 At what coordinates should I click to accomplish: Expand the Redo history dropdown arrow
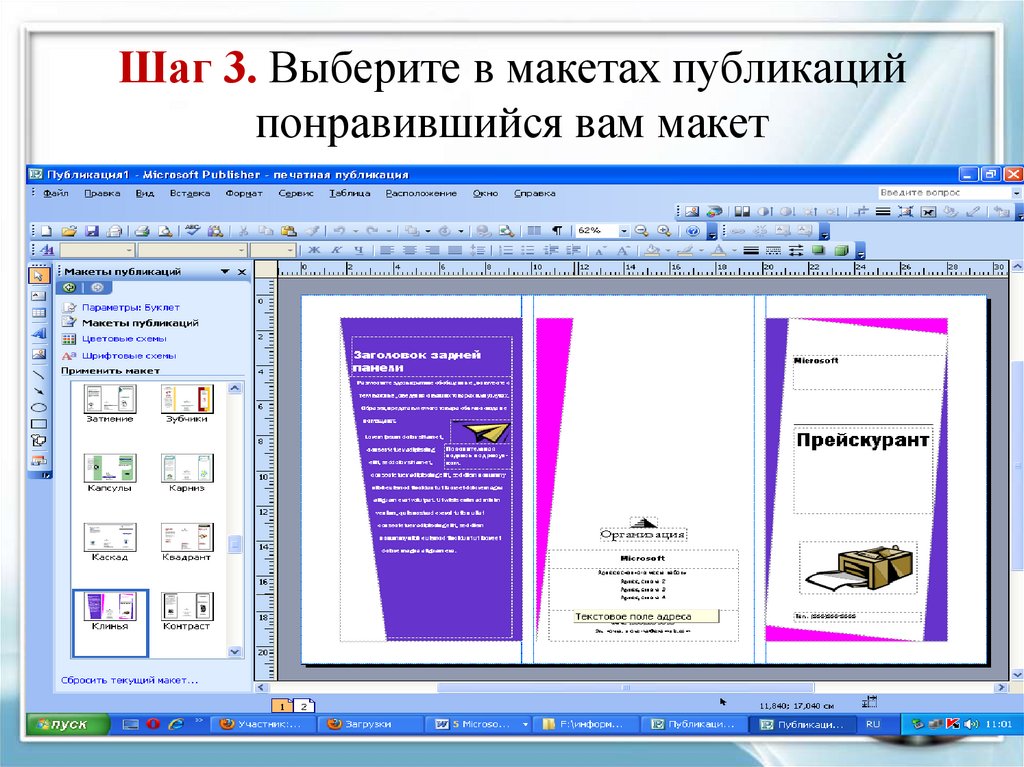(389, 231)
